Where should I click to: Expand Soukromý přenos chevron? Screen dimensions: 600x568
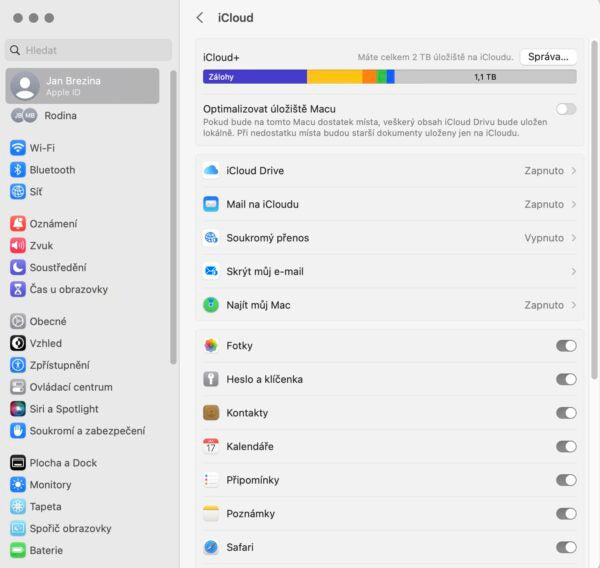(x=574, y=238)
